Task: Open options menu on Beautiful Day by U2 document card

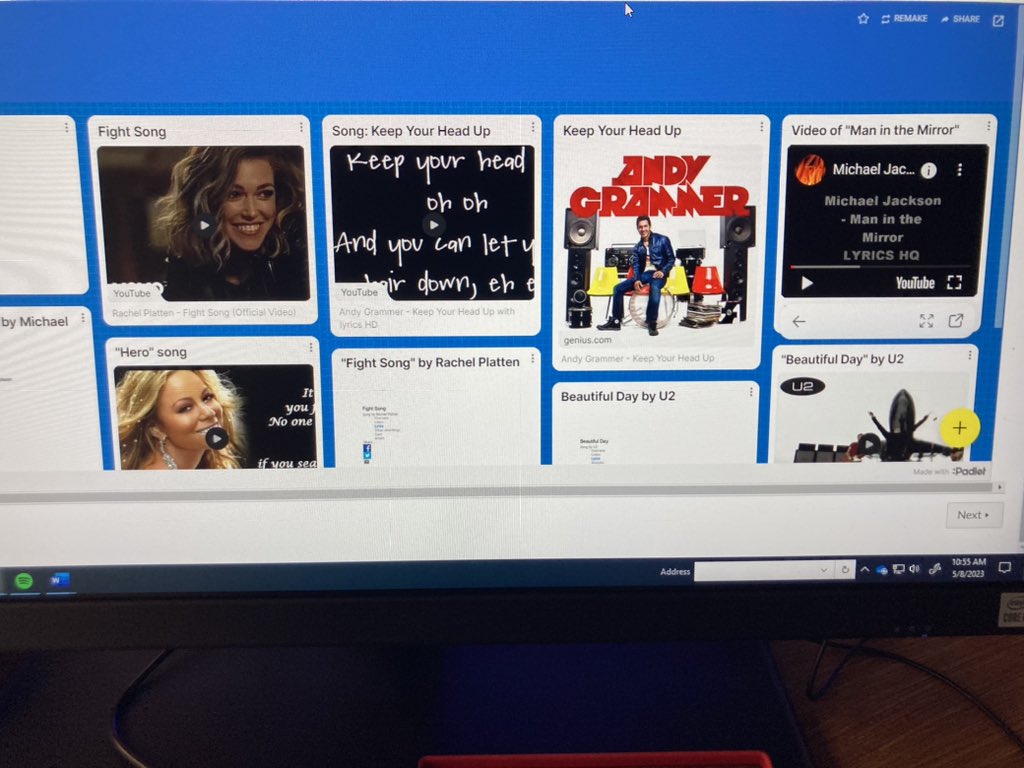Action: point(751,391)
